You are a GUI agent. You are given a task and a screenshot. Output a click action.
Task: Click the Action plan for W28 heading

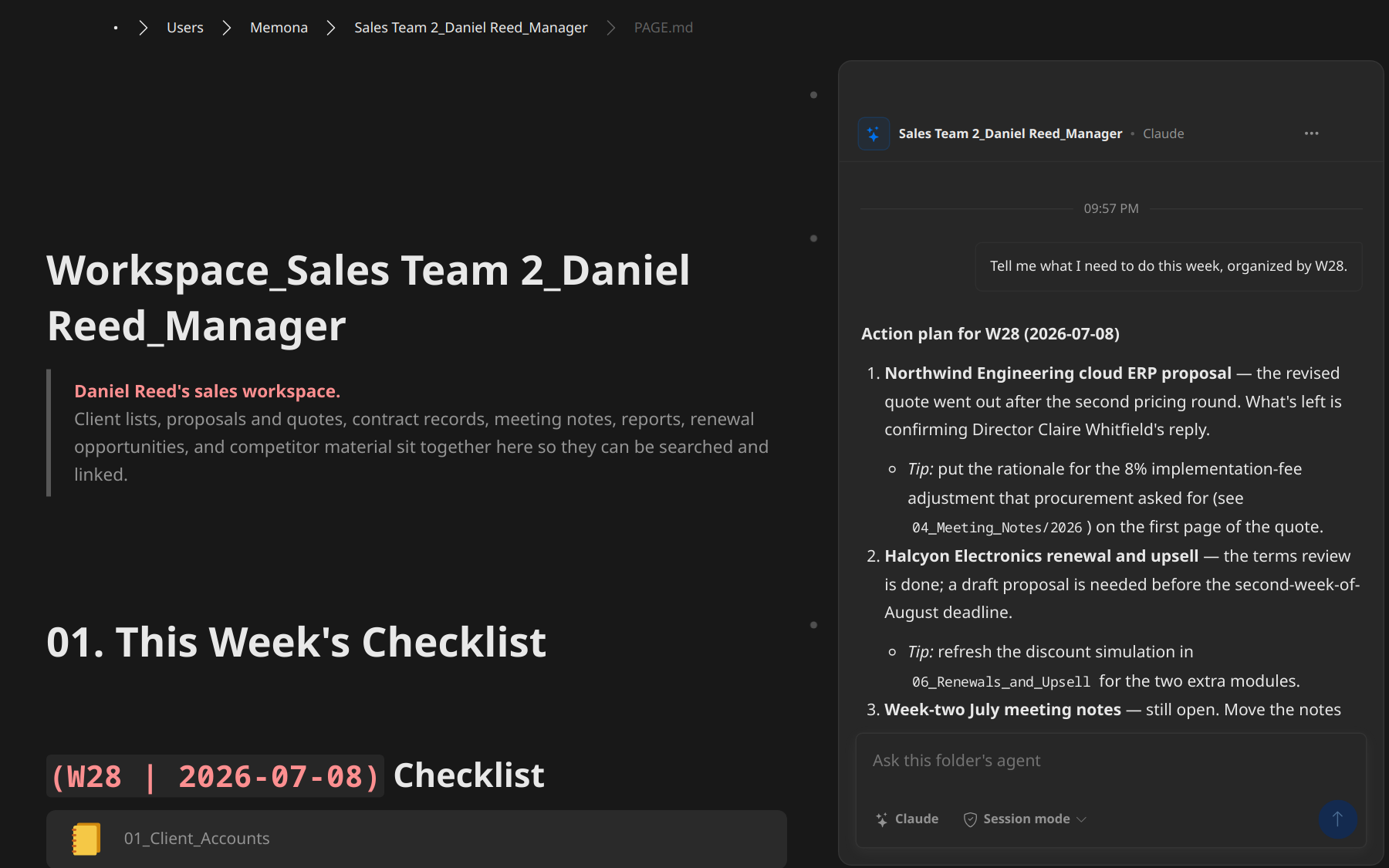(990, 334)
